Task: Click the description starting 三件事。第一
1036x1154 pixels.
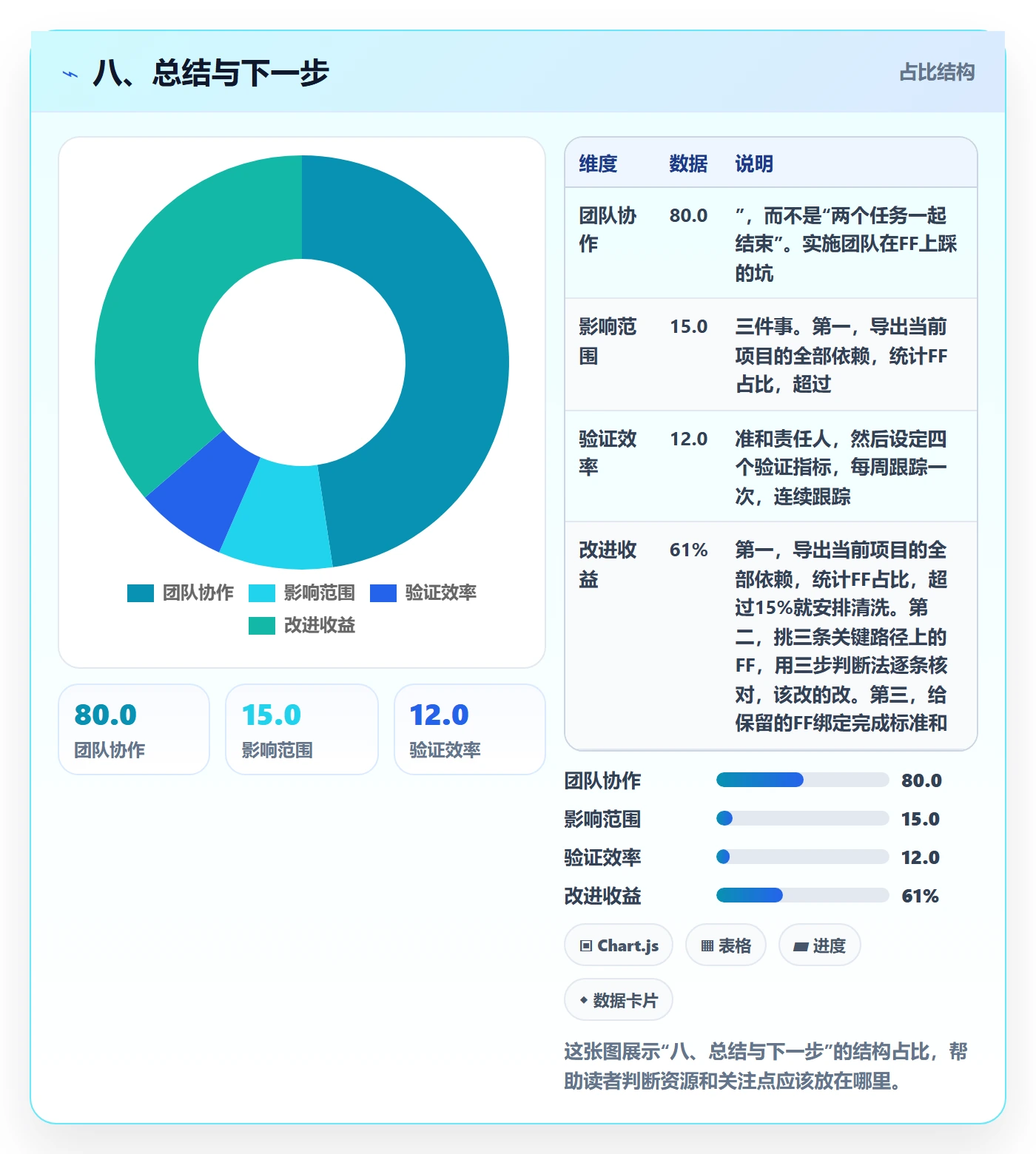Action: (x=841, y=355)
